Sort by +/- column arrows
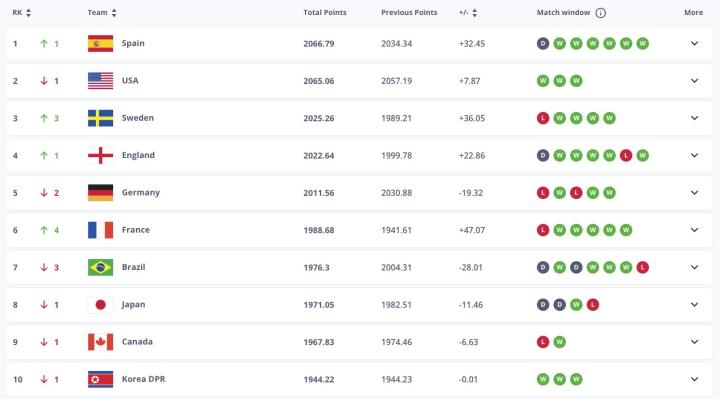 point(474,13)
